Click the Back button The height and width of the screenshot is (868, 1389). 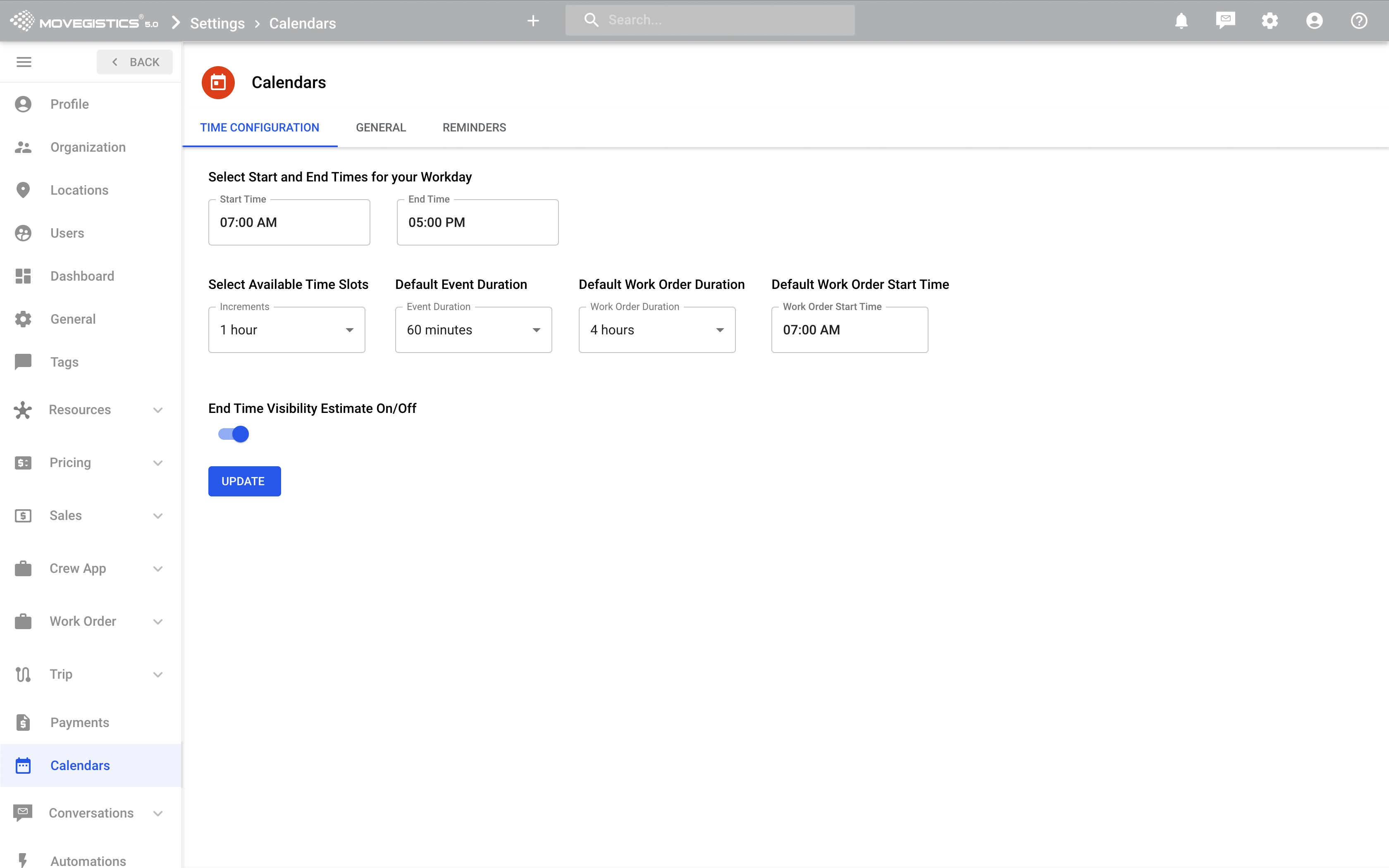(x=135, y=62)
